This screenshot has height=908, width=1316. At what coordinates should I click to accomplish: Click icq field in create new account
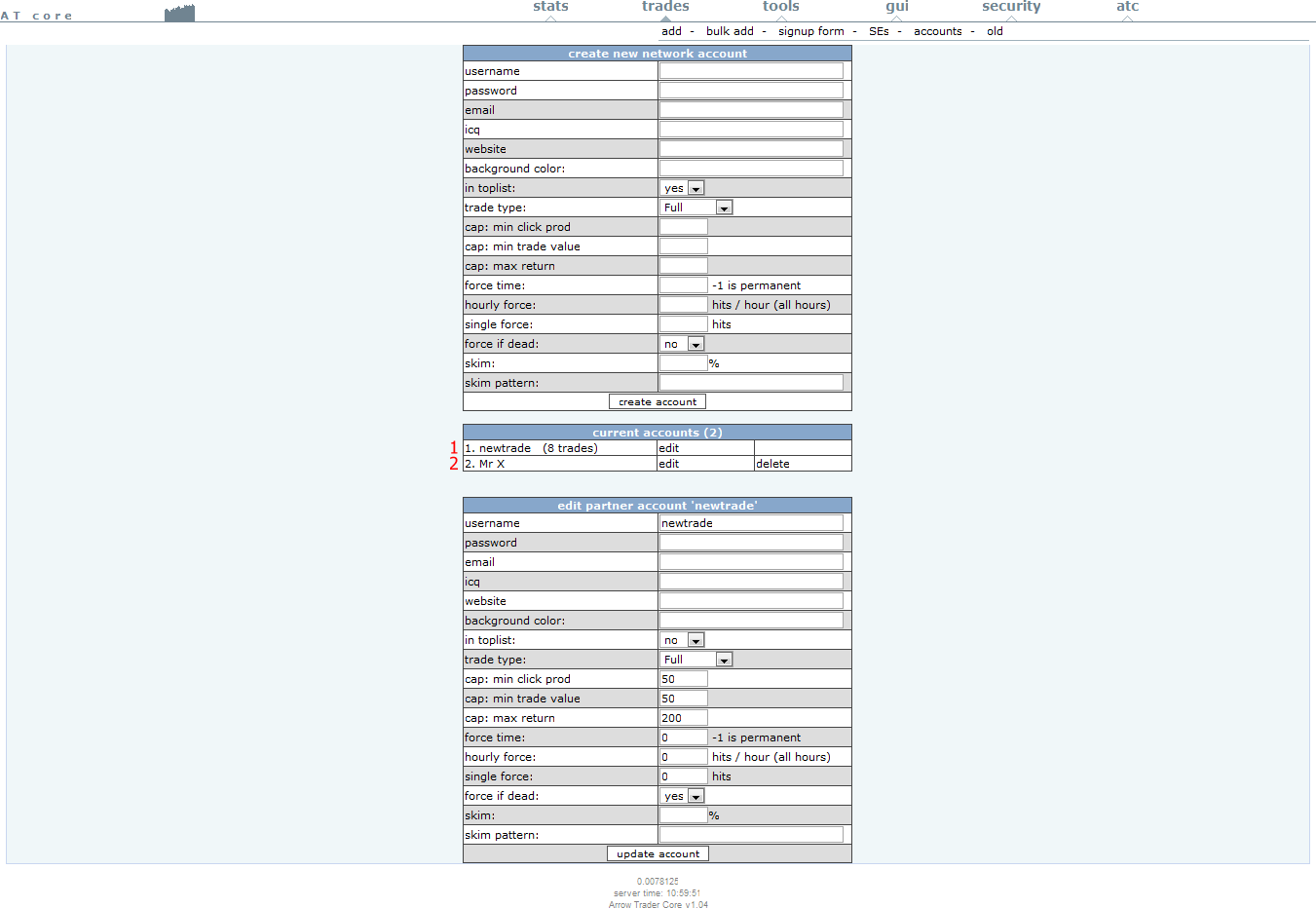tap(751, 130)
